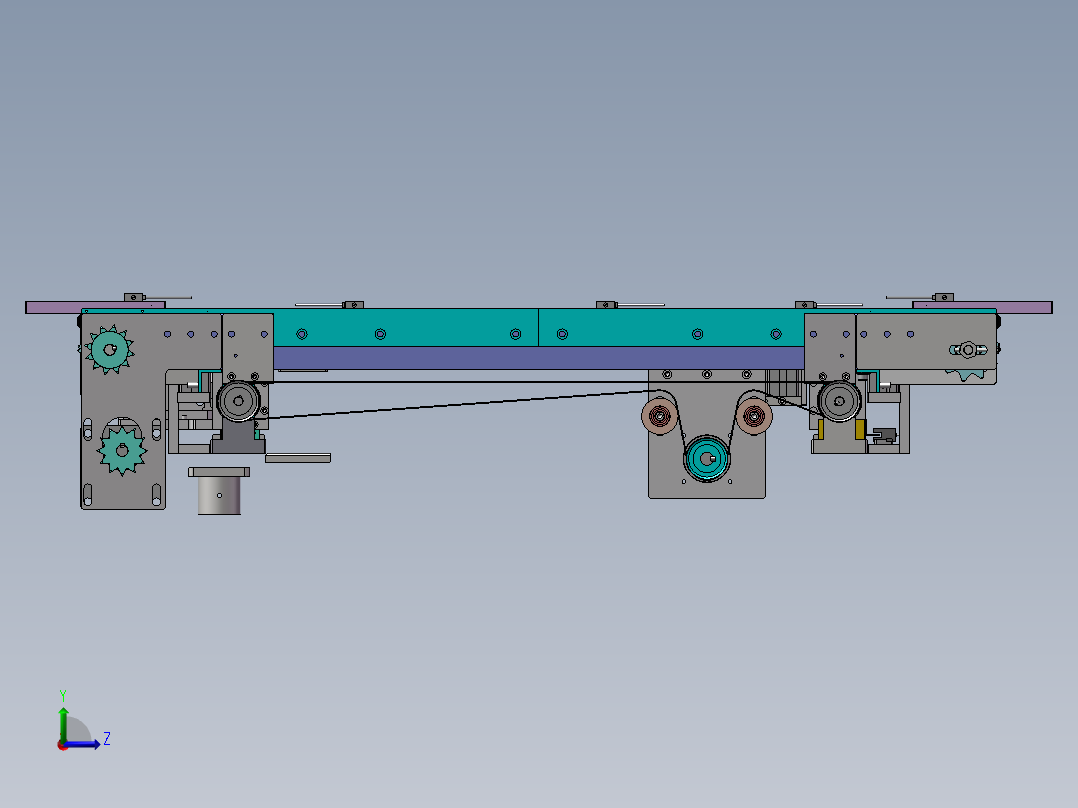The height and width of the screenshot is (808, 1078).
Task: Click the teal drive pulley below the idlers
Action: pyautogui.click(x=707, y=459)
